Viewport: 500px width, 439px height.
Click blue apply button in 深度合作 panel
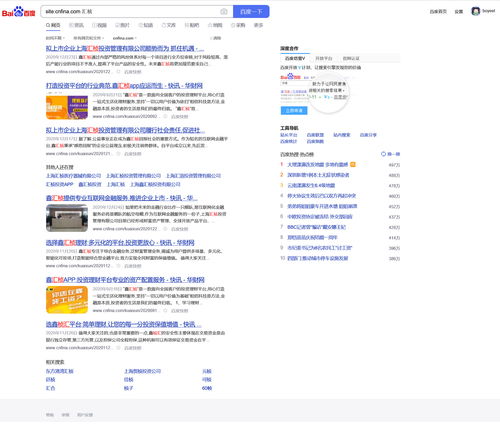(x=294, y=110)
